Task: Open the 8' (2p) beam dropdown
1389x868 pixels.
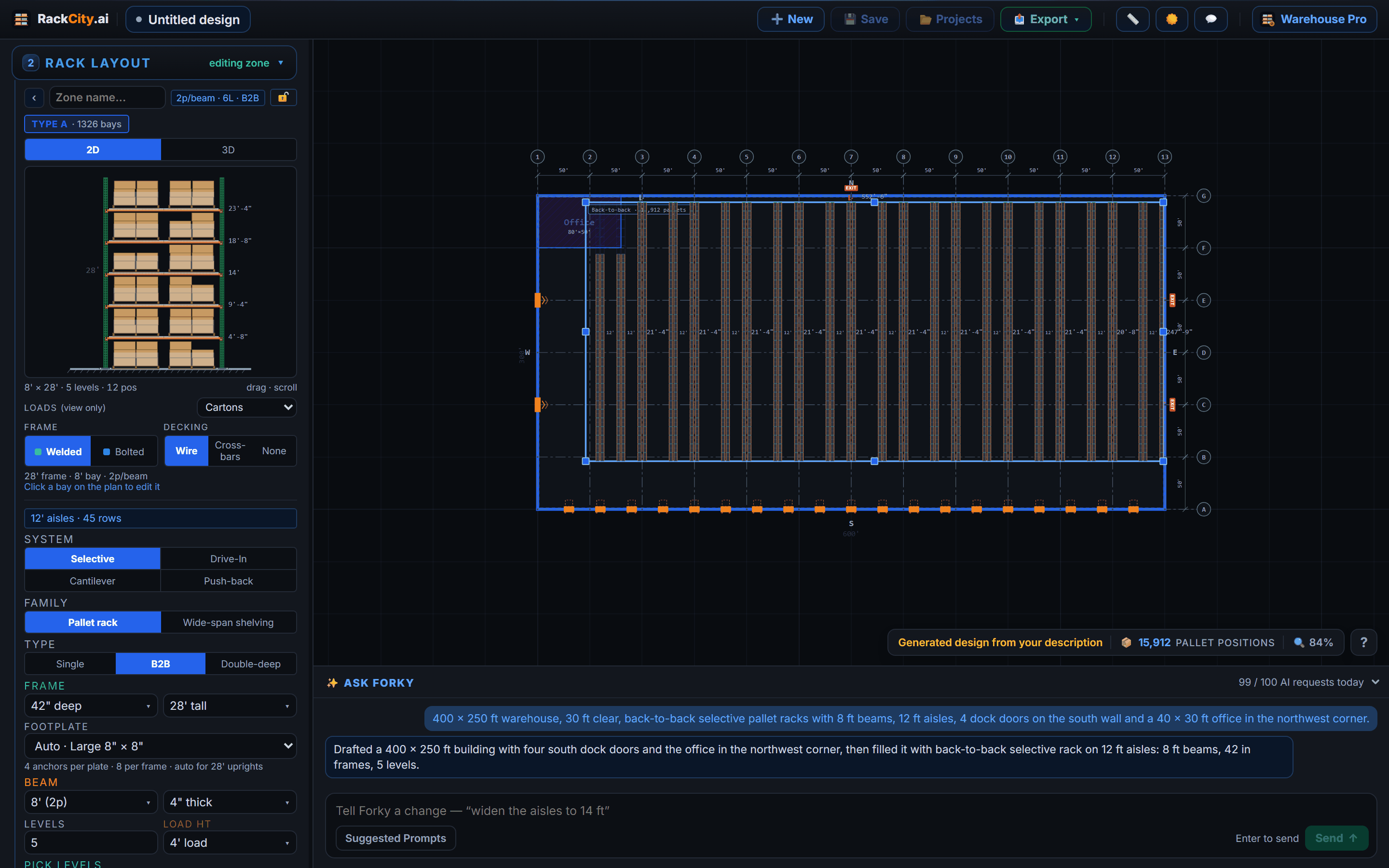Action: click(91, 802)
